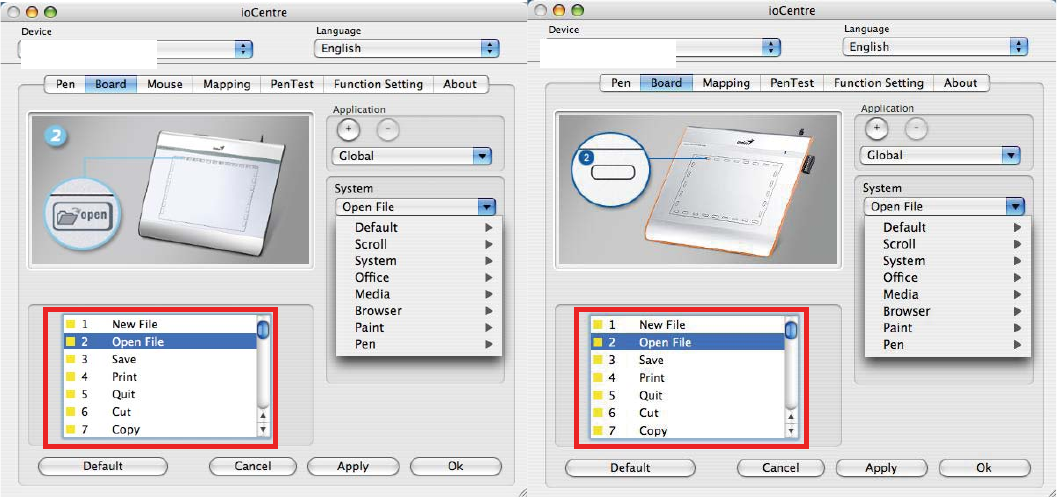This screenshot has height=497, width=1057.
Task: Select '7 Copy' row in left window
Action: pyautogui.click(x=160, y=430)
